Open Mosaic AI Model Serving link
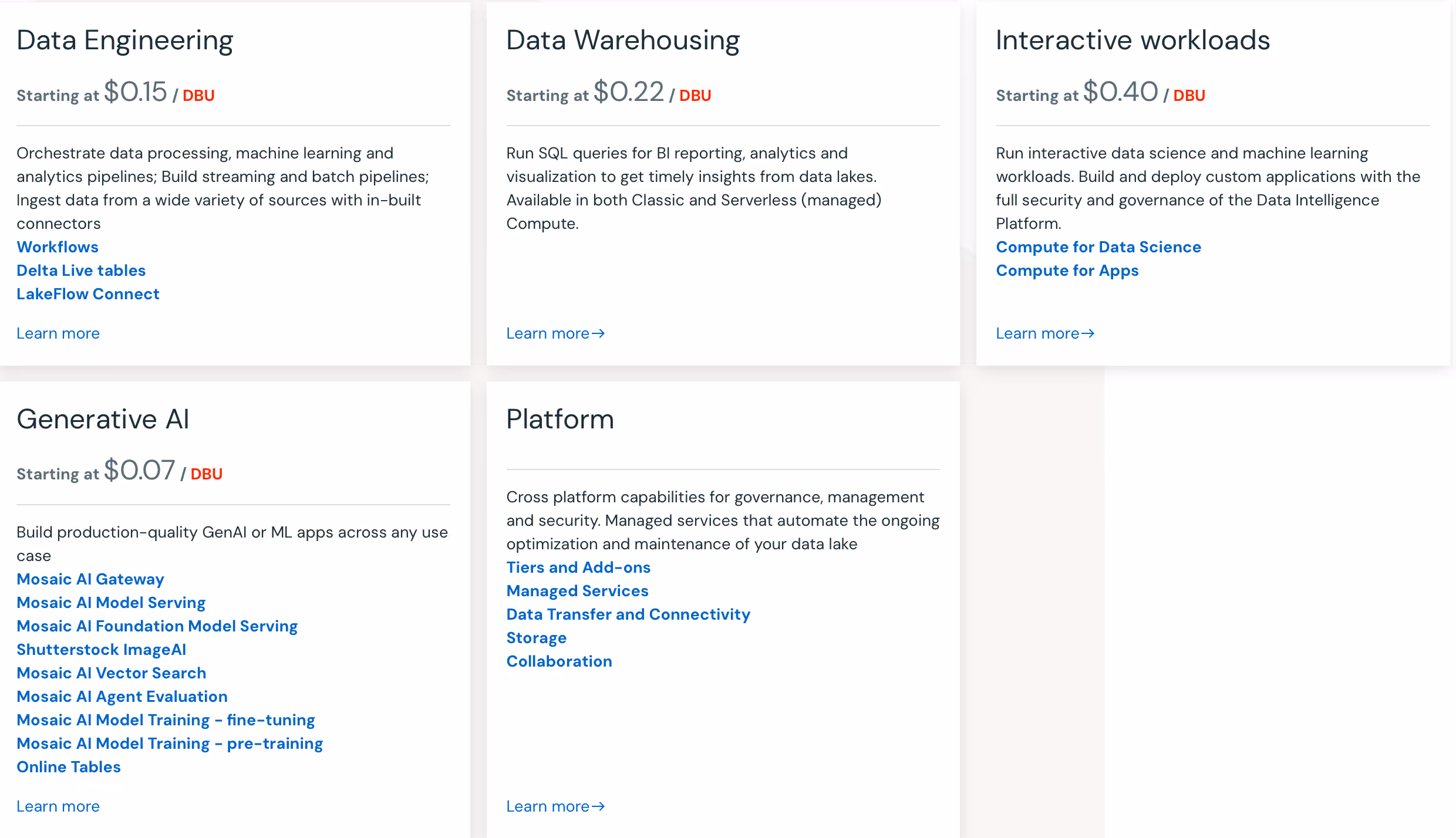1456x838 pixels. click(x=111, y=603)
